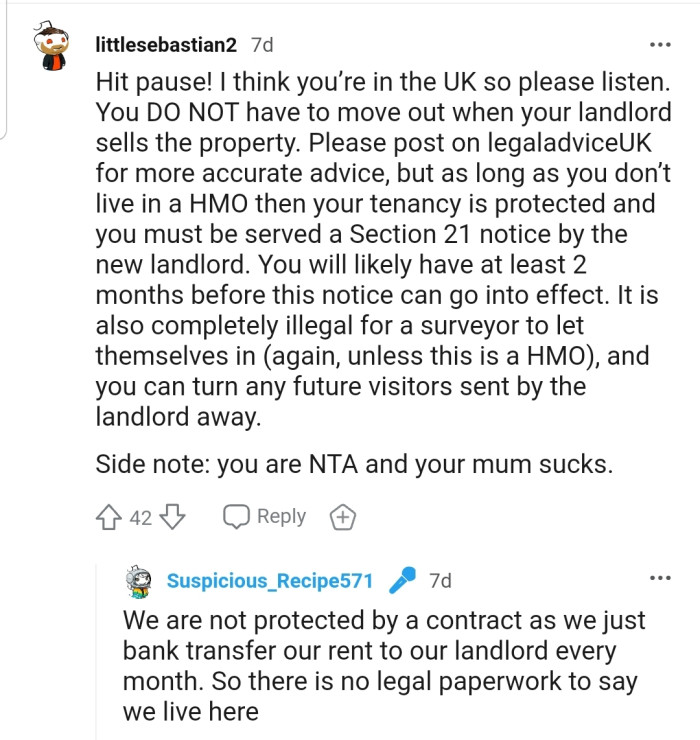Open more options on Suspicious_Recipe571's reply

pyautogui.click(x=660, y=578)
